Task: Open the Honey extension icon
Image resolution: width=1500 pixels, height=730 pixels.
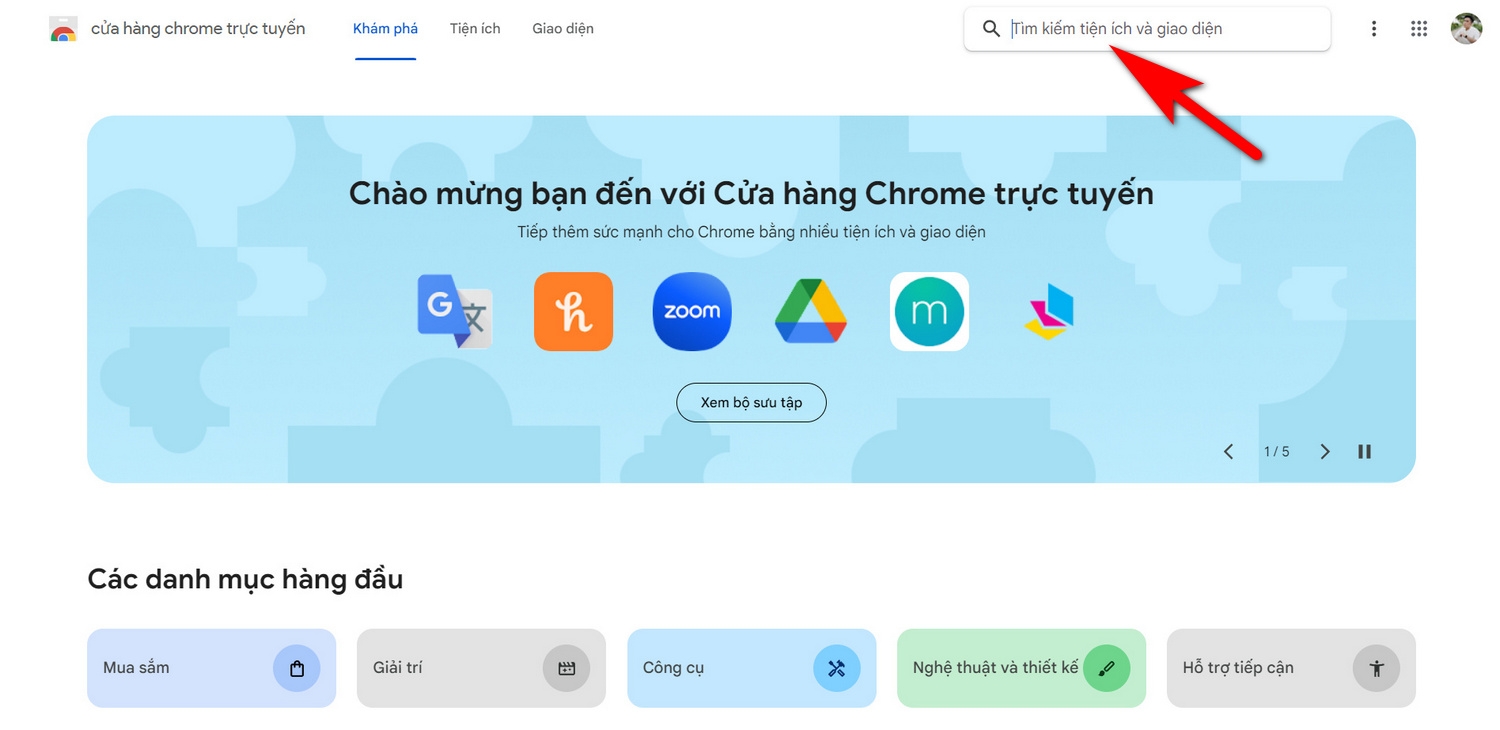Action: pos(573,311)
